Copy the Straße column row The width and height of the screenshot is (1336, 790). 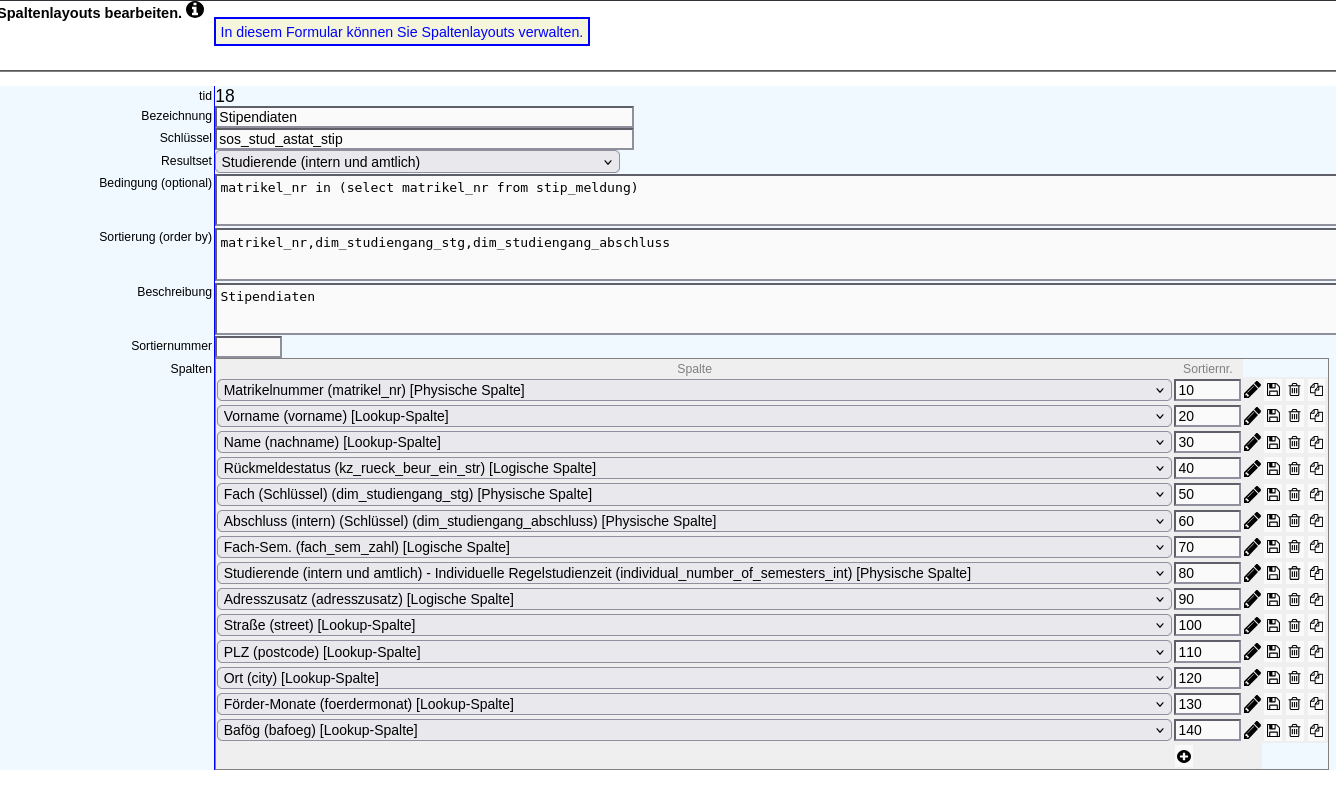1316,625
